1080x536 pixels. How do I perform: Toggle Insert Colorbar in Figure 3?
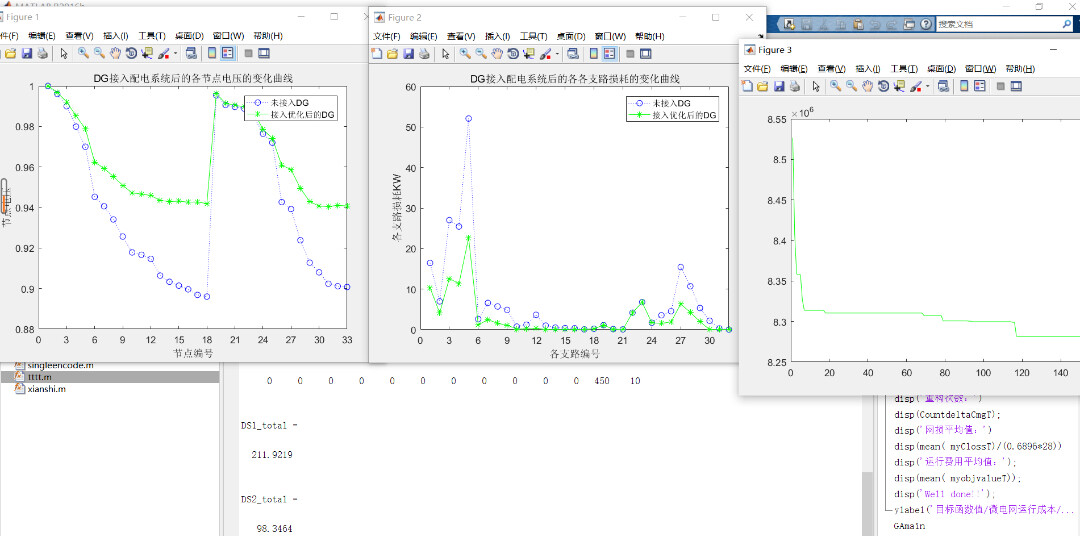[964, 86]
